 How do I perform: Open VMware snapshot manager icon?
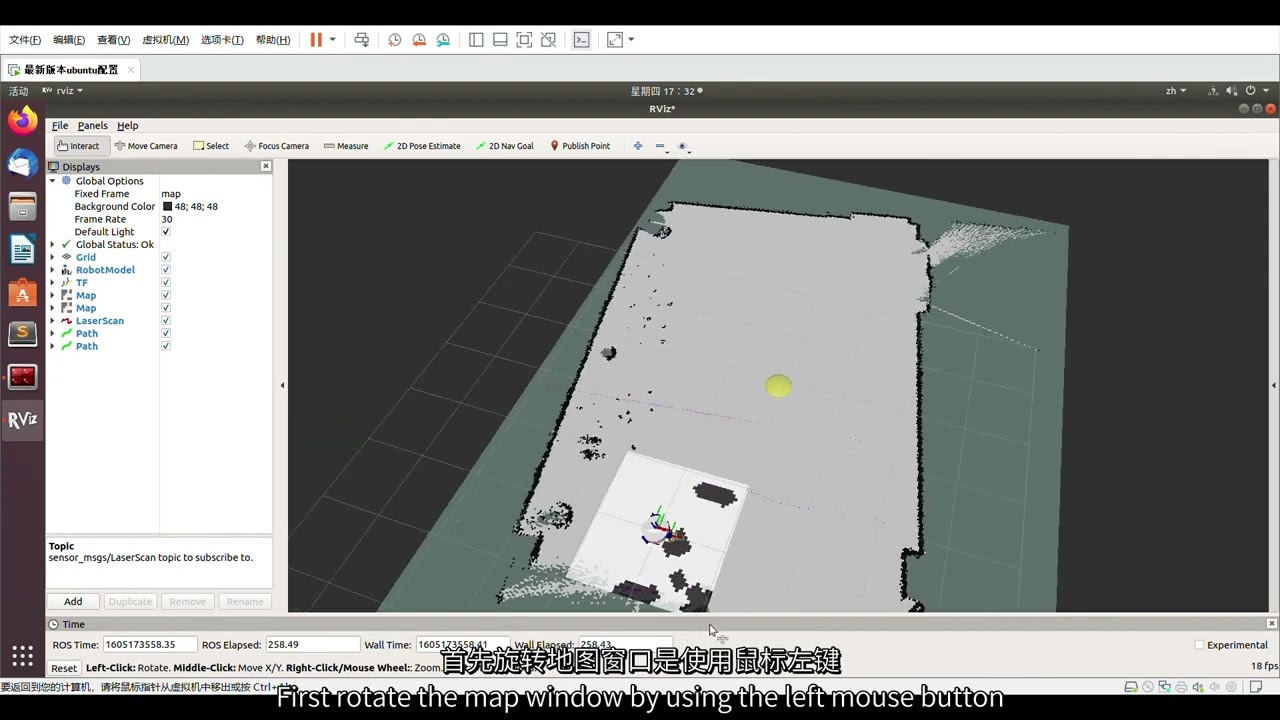[x=443, y=40]
